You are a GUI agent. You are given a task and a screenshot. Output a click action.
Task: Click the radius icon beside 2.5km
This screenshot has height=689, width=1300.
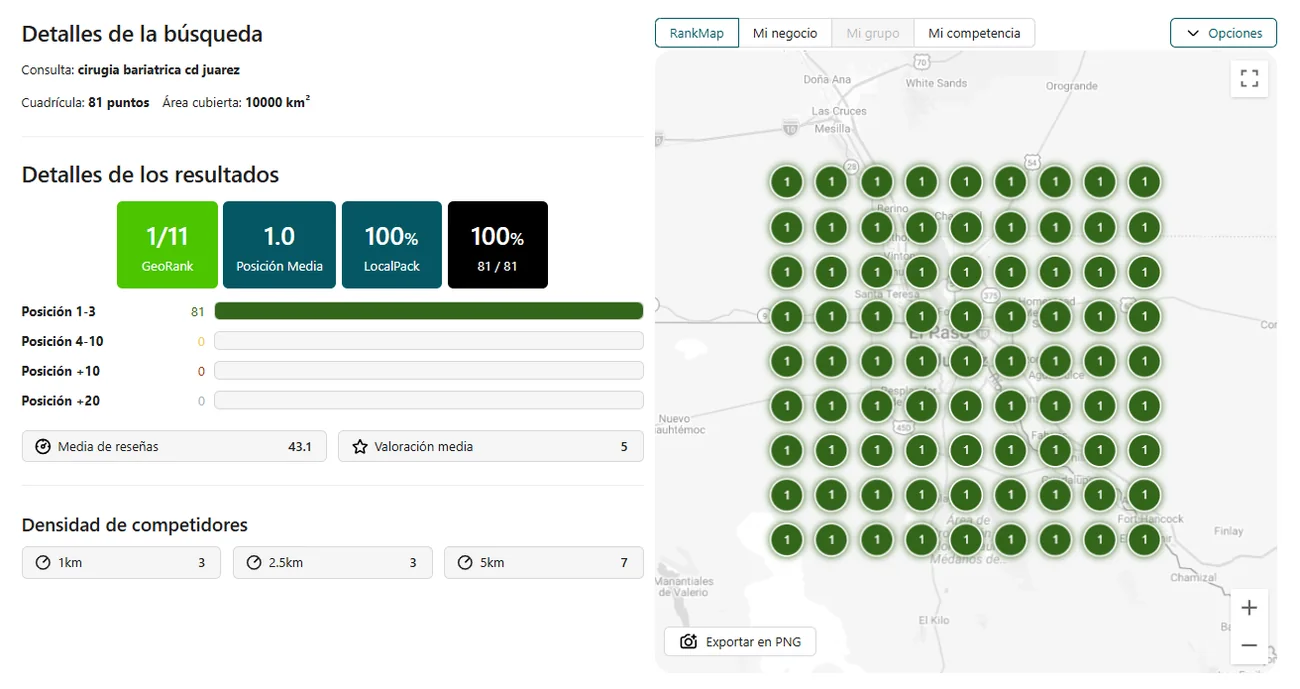click(x=254, y=563)
